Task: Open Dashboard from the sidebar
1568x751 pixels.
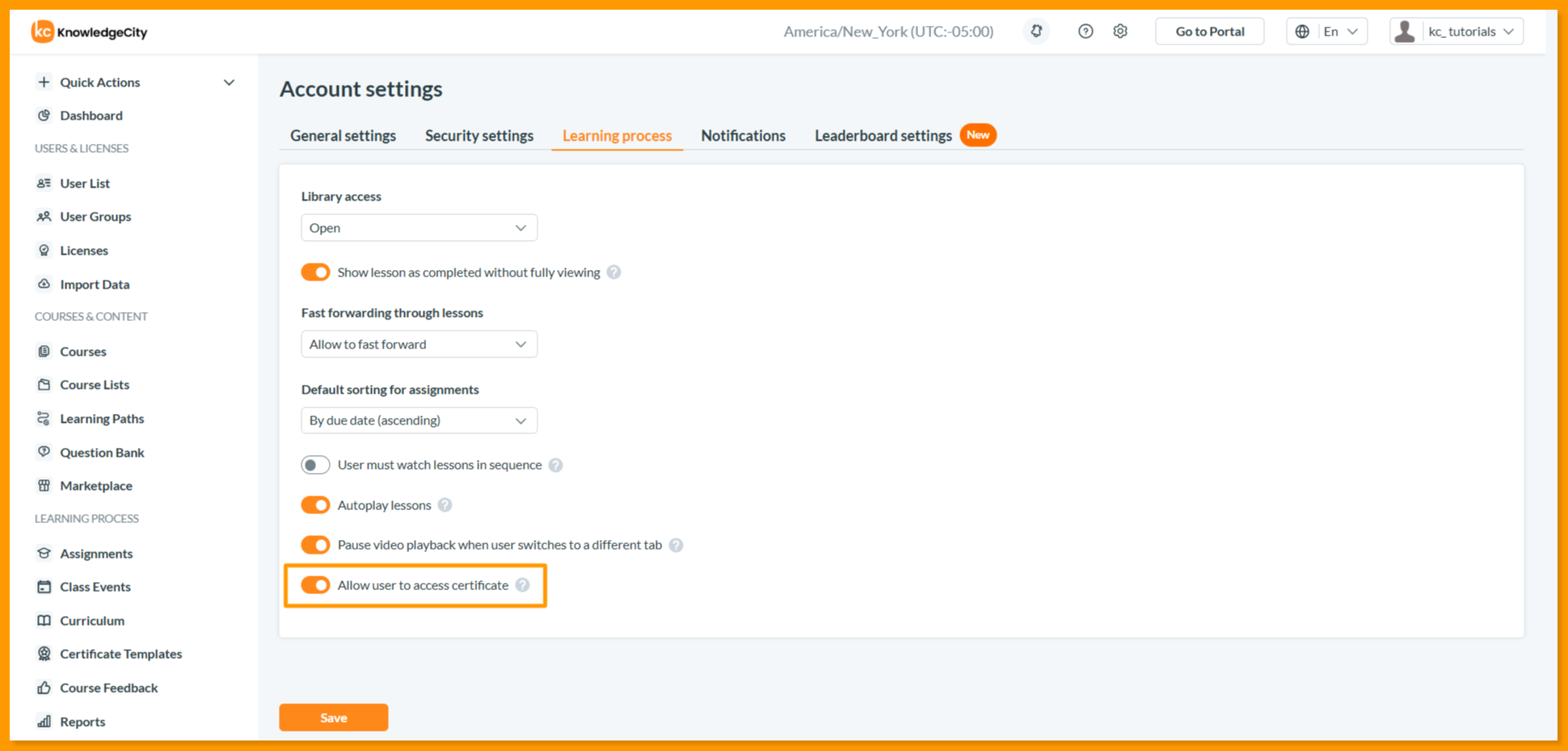Action: (x=91, y=116)
